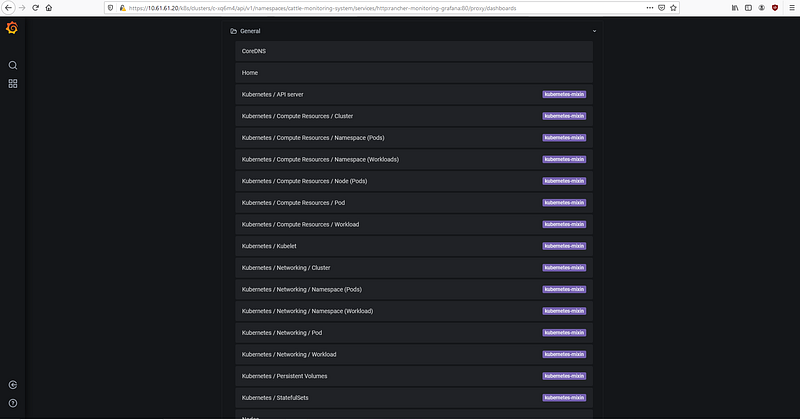Open the Dashboards grid icon in sidebar
The width and height of the screenshot is (800, 420).
tap(13, 84)
